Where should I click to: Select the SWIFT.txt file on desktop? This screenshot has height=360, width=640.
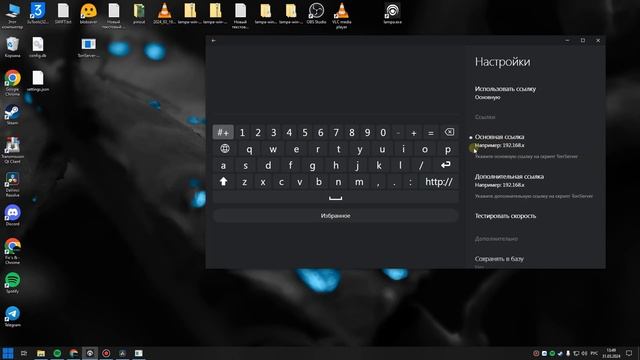coord(63,14)
